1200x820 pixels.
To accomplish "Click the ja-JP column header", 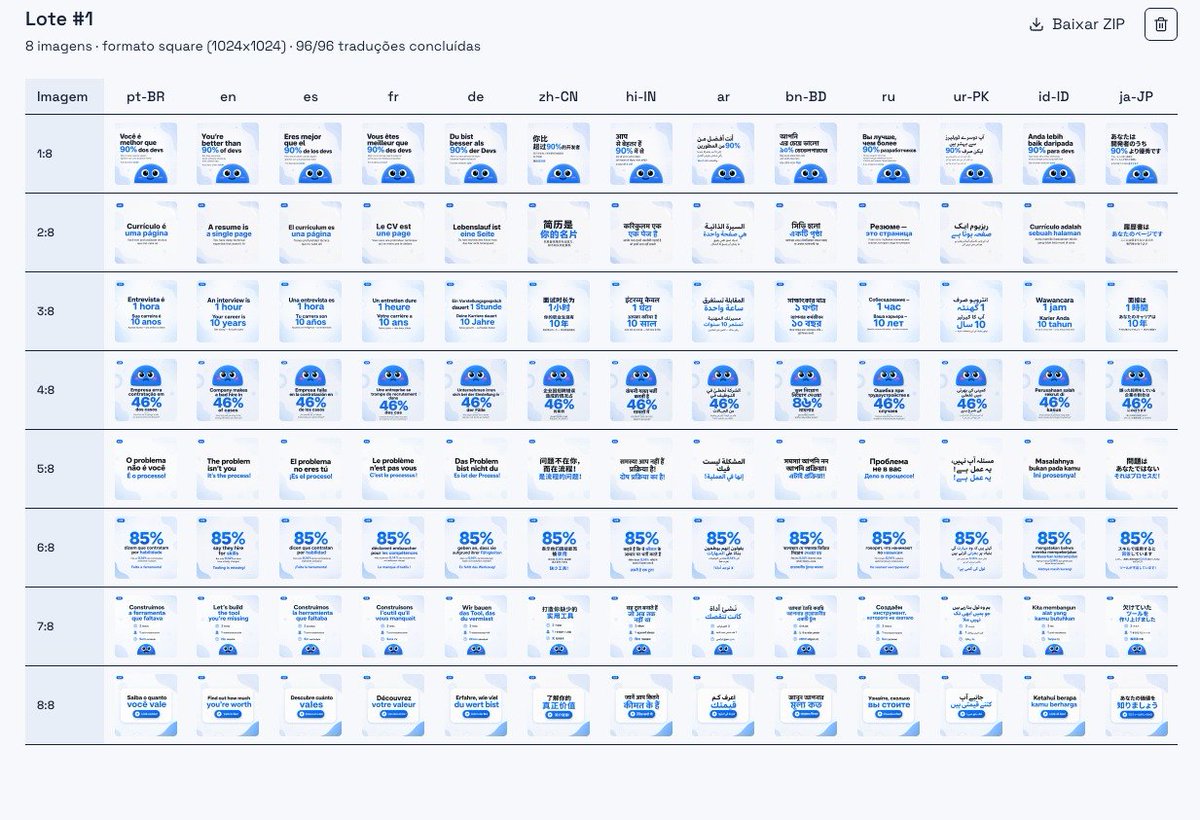I will (x=1137, y=97).
